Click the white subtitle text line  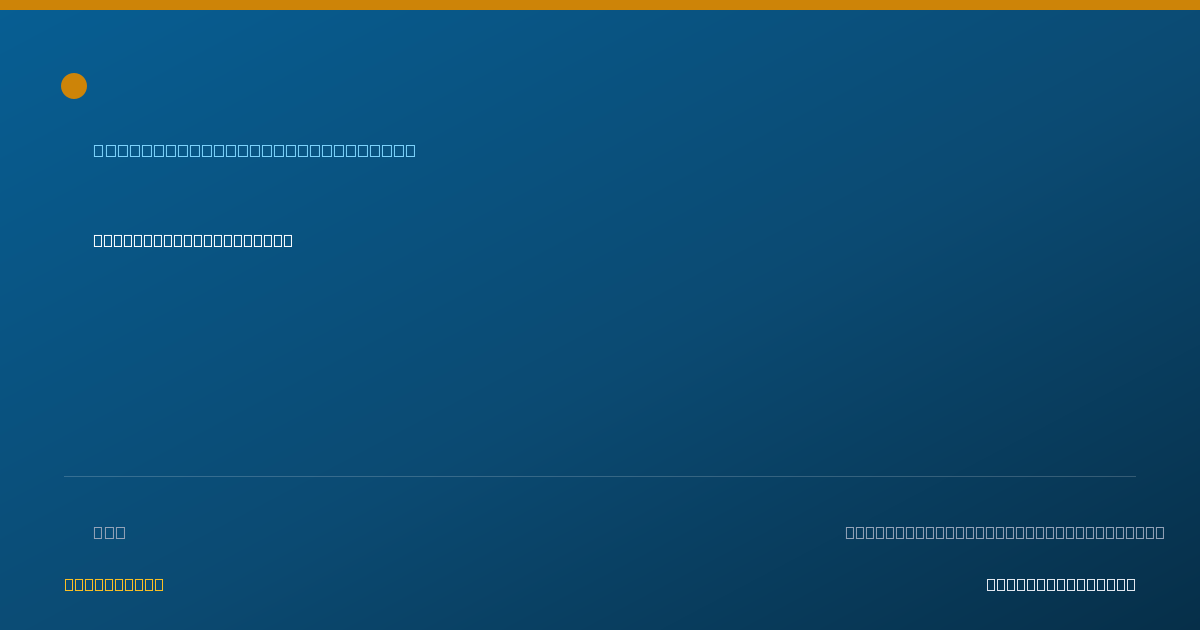point(193,240)
